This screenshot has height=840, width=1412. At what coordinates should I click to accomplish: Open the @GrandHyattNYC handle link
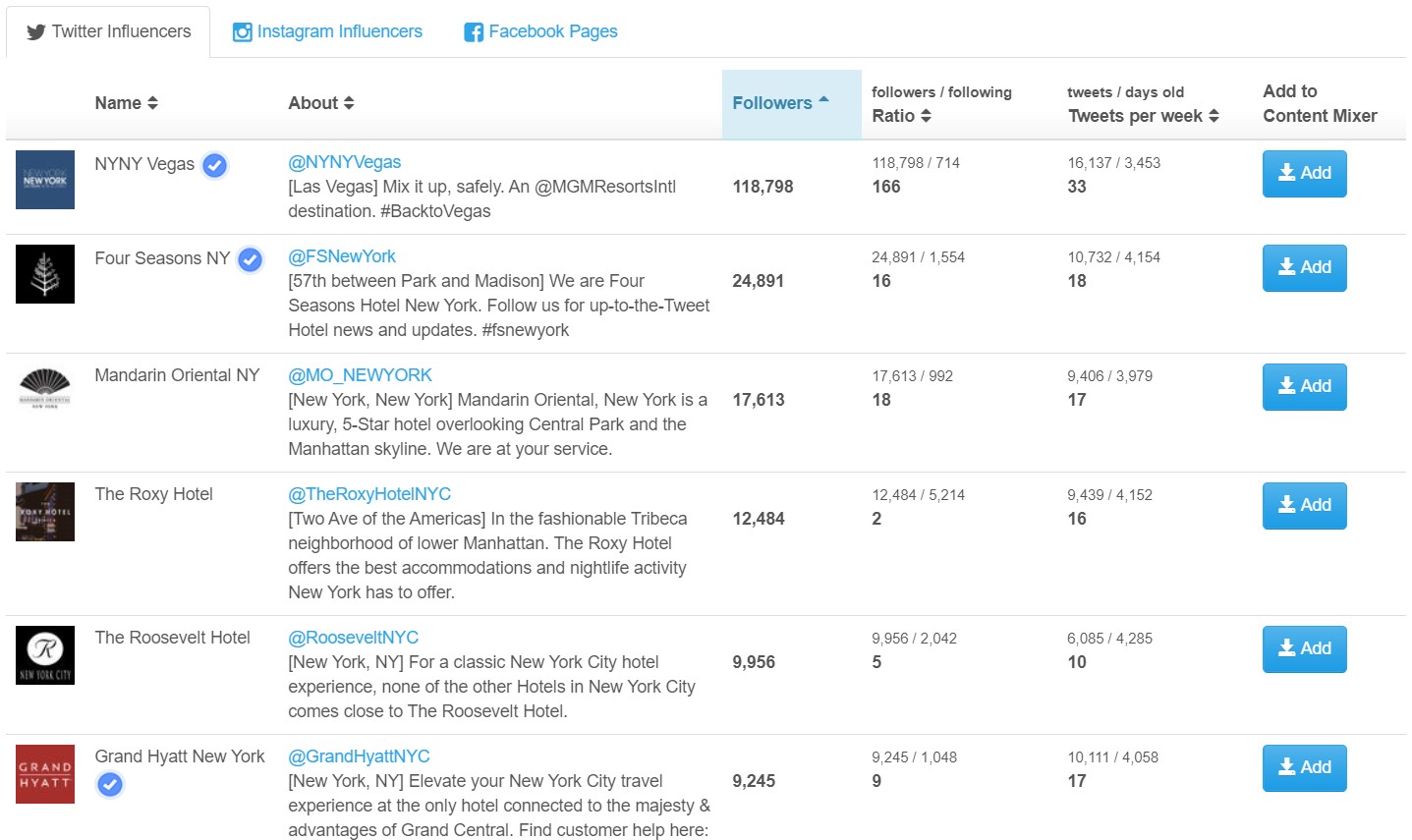tap(359, 756)
